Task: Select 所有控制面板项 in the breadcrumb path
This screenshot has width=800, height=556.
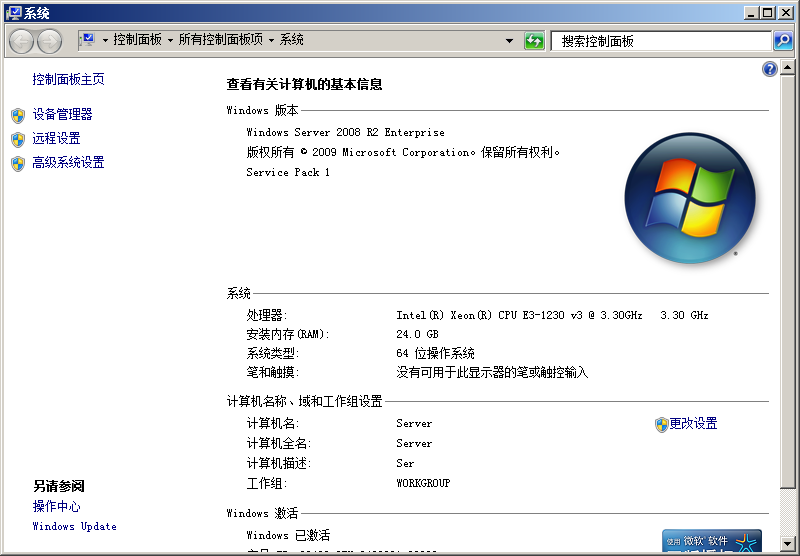Action: point(221,40)
